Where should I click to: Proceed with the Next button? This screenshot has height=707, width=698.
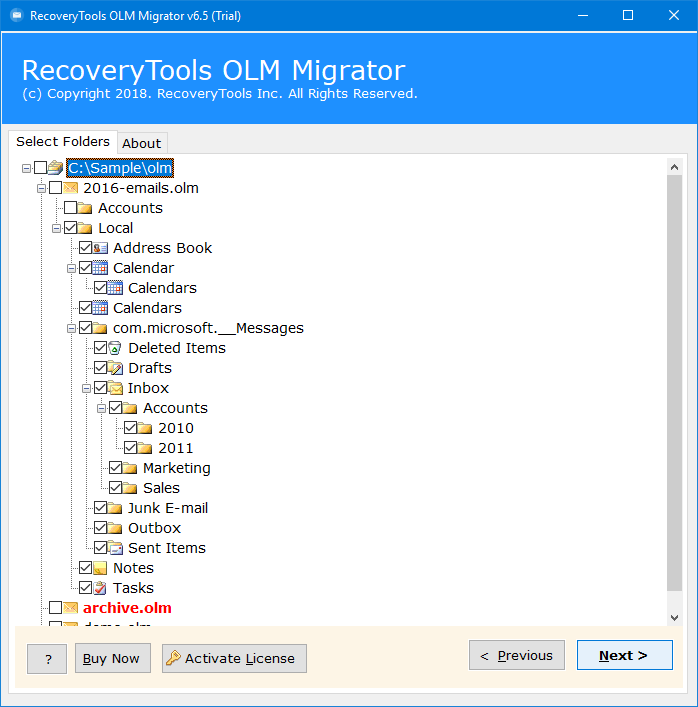click(625, 655)
